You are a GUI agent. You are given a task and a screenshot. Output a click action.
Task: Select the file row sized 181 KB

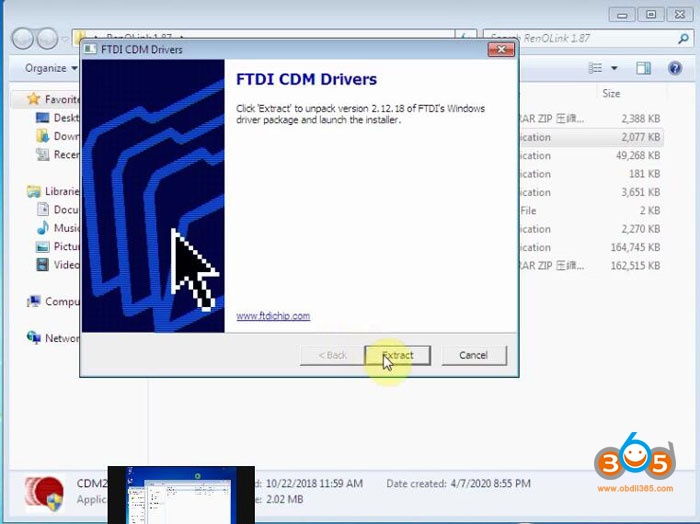(x=591, y=174)
